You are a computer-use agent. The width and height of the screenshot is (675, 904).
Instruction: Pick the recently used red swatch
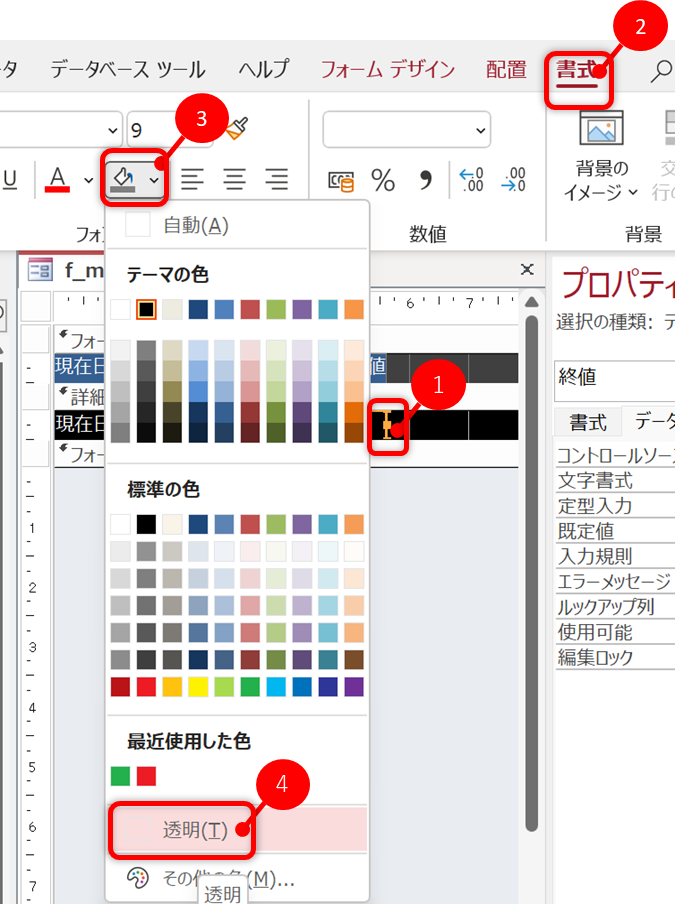point(146,776)
